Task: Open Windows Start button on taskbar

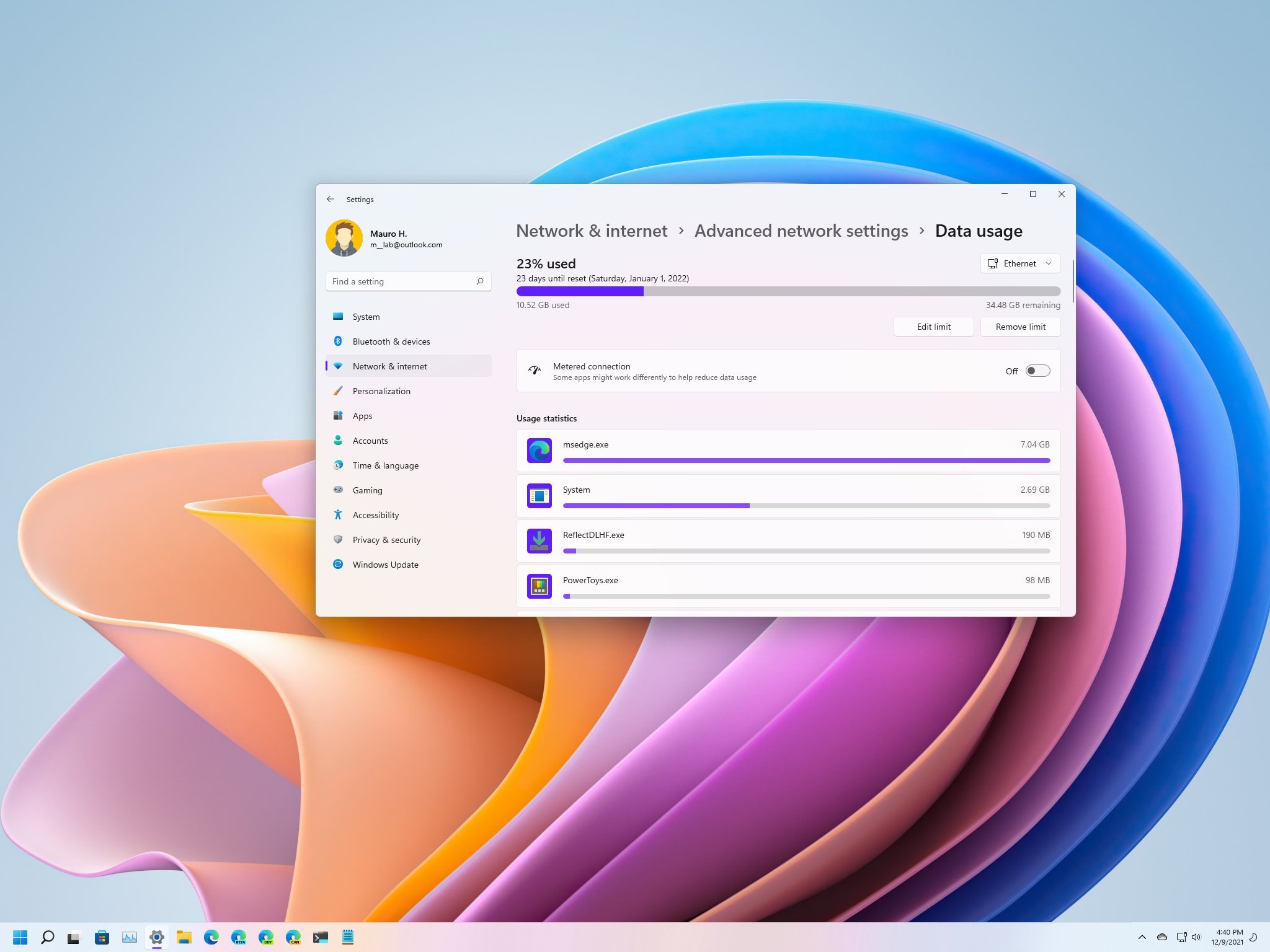Action: 20,937
